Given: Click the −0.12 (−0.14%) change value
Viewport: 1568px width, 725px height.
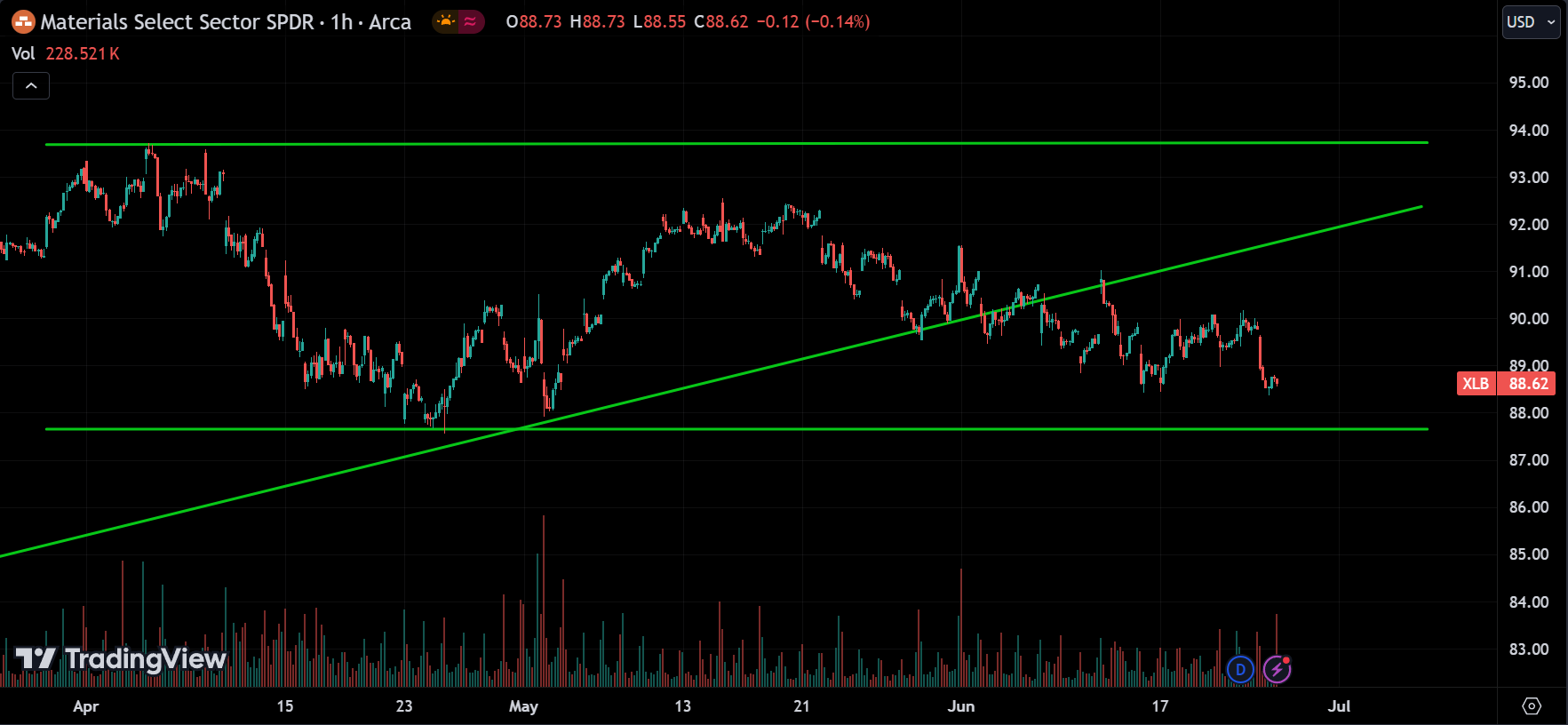Looking at the screenshot, I should (x=813, y=21).
